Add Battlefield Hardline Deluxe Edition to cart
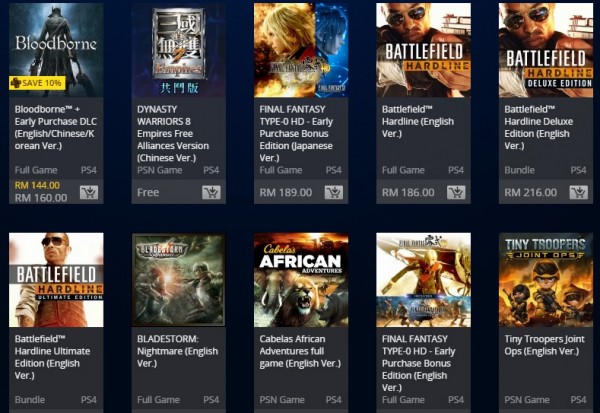 [578, 192]
